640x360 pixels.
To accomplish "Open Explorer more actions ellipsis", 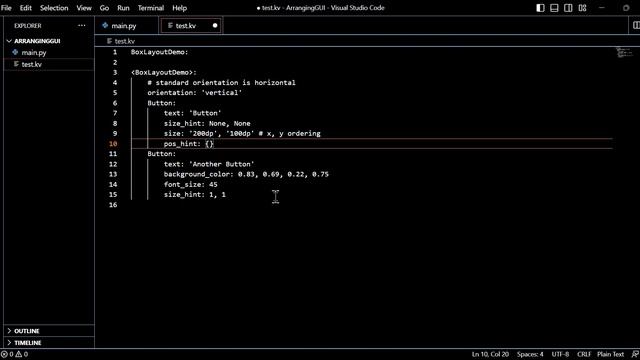I will 82,26.
